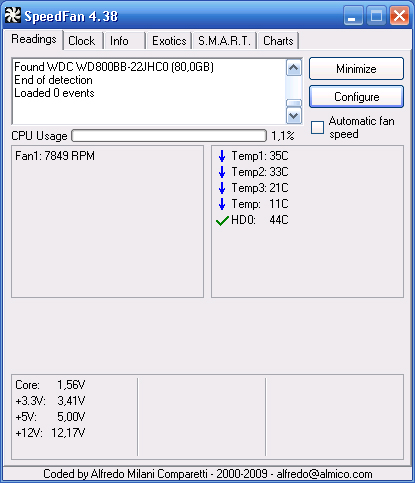The image size is (415, 483).
Task: Click the 'Loaded 0 events' log line
Action: pos(54,93)
